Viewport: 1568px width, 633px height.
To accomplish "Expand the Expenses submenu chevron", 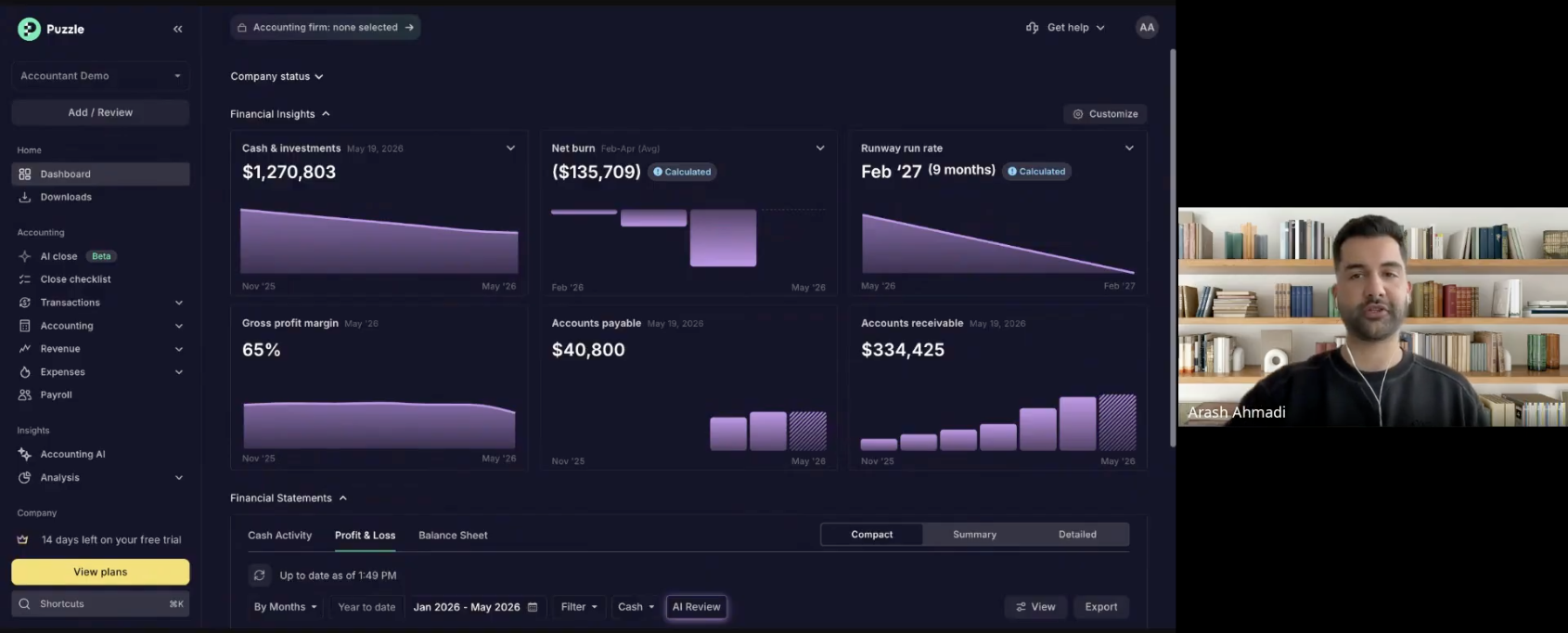I will click(179, 372).
